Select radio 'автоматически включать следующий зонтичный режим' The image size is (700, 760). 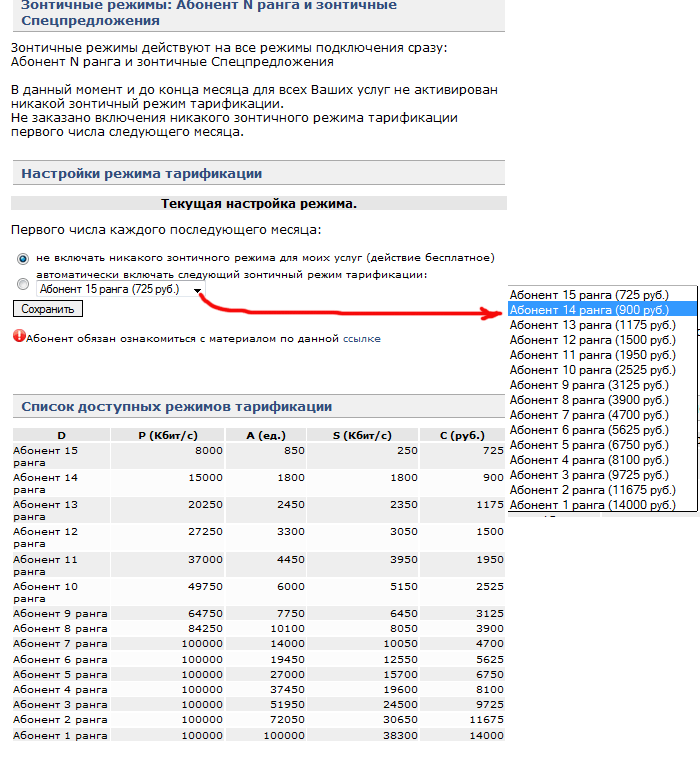pos(23,284)
